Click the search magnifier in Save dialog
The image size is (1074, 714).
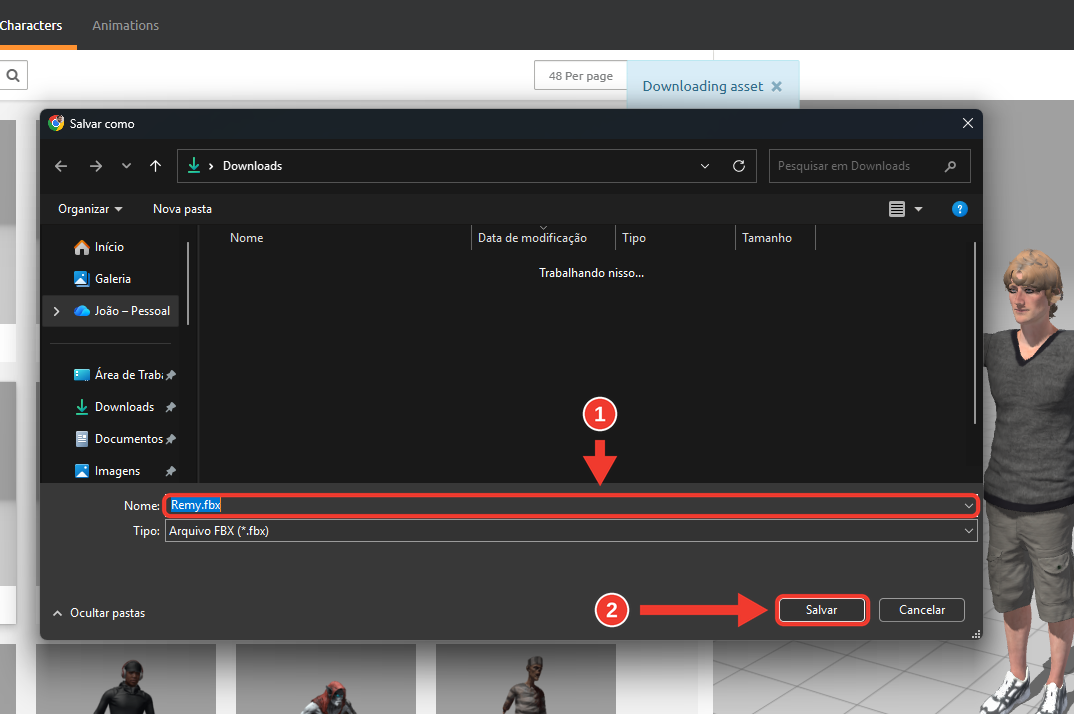click(950, 166)
